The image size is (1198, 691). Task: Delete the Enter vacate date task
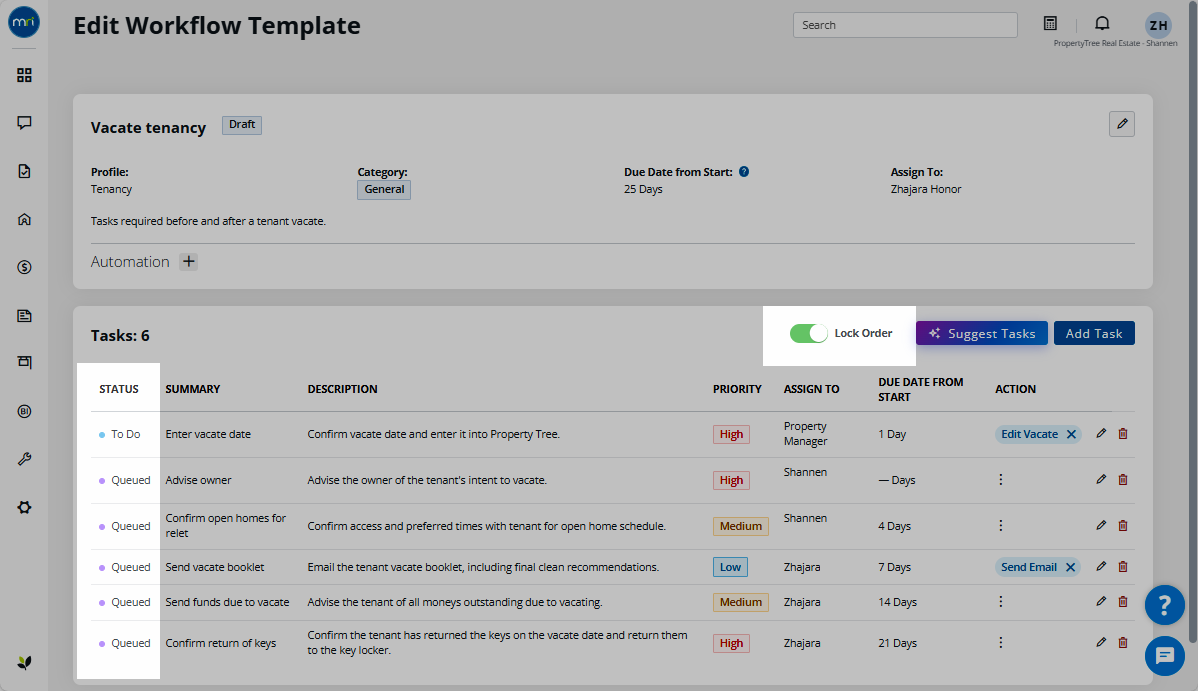click(1123, 433)
